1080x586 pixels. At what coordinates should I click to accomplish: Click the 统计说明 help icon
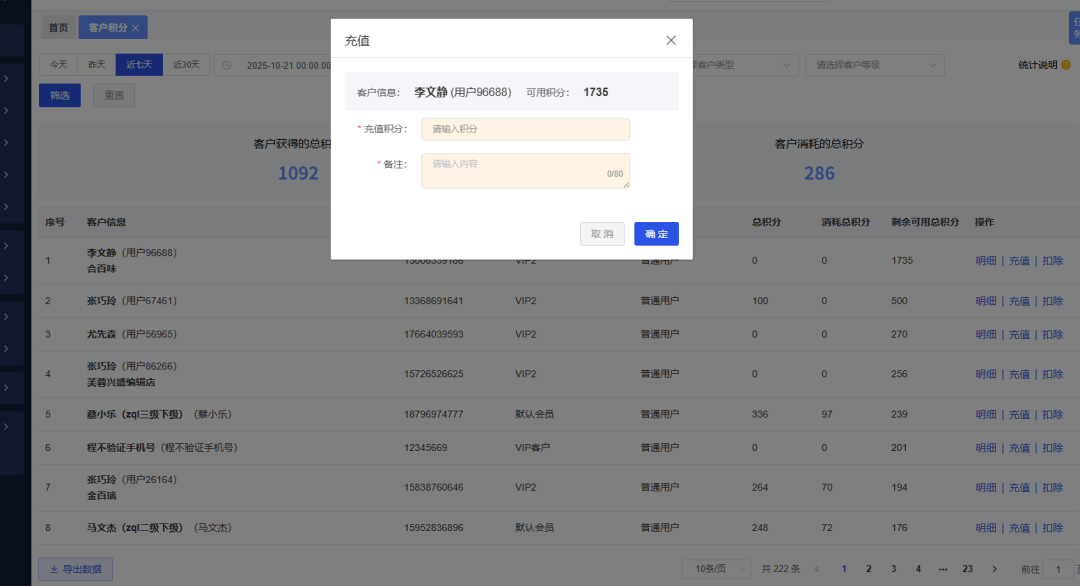pyautogui.click(x=1066, y=64)
